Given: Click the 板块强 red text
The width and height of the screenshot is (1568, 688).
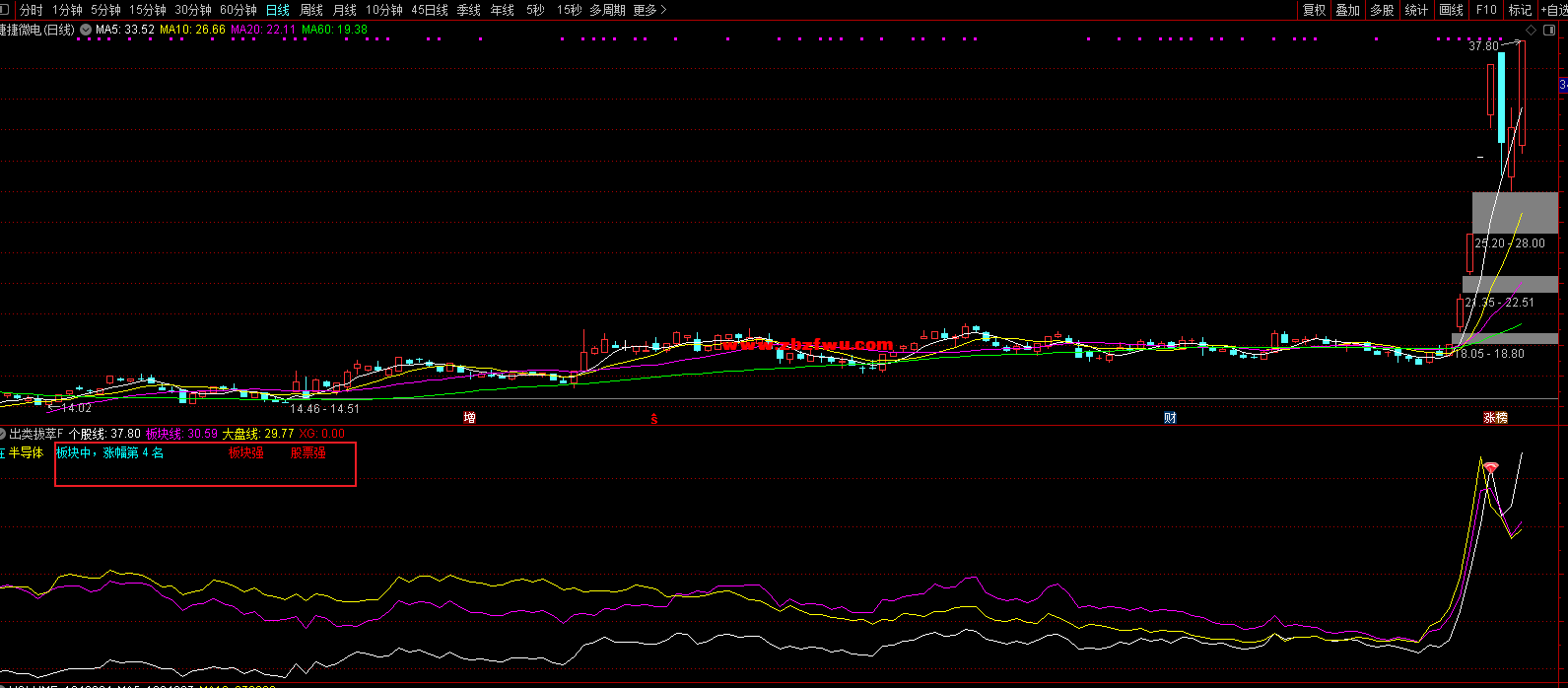Looking at the screenshot, I should (246, 453).
